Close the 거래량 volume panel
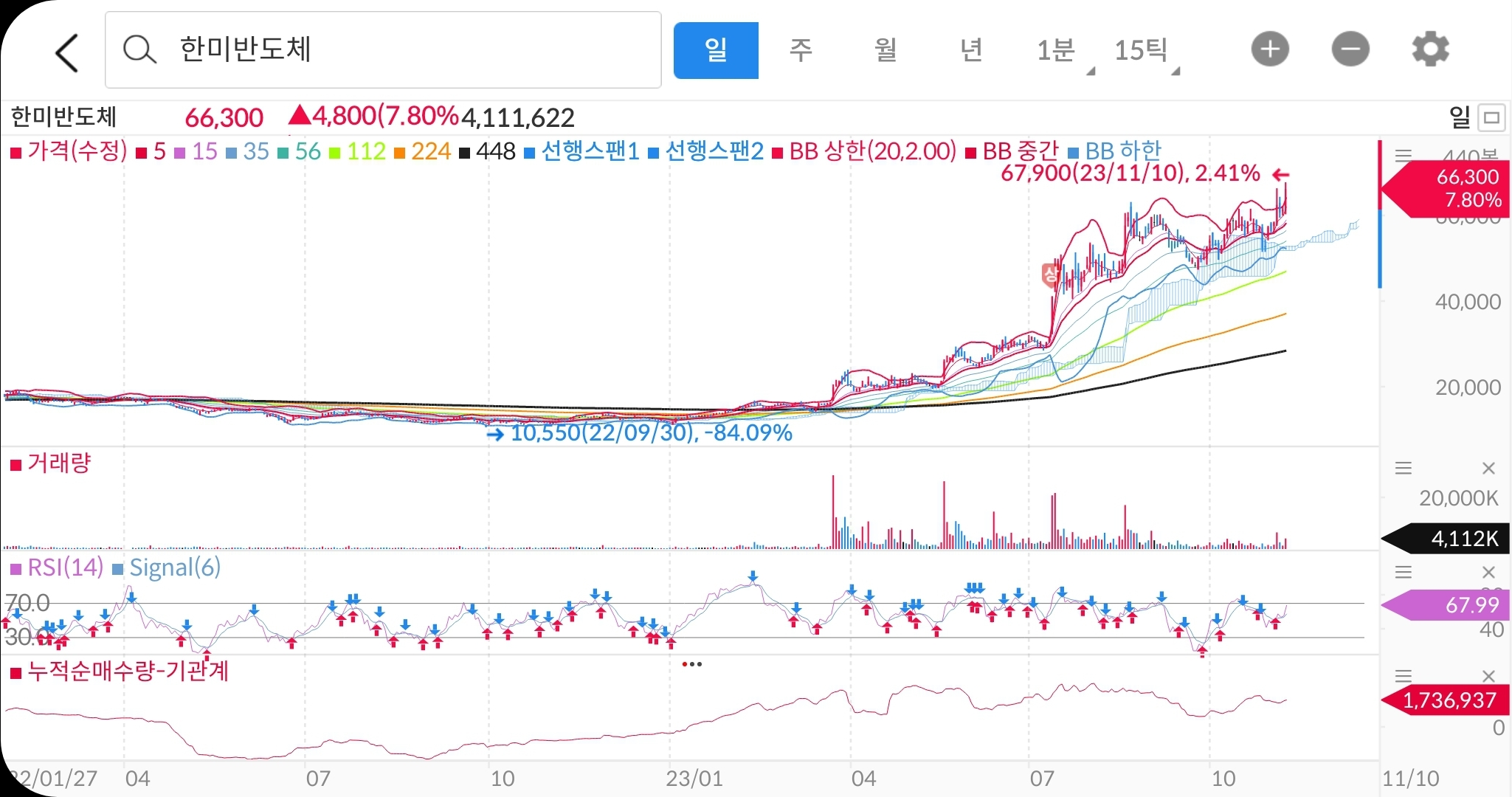The width and height of the screenshot is (1512, 797). point(1488,468)
